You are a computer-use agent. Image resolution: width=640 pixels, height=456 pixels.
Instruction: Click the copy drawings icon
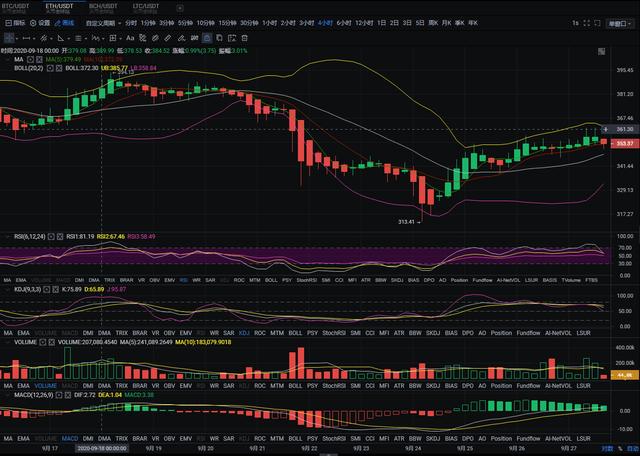pos(219,38)
